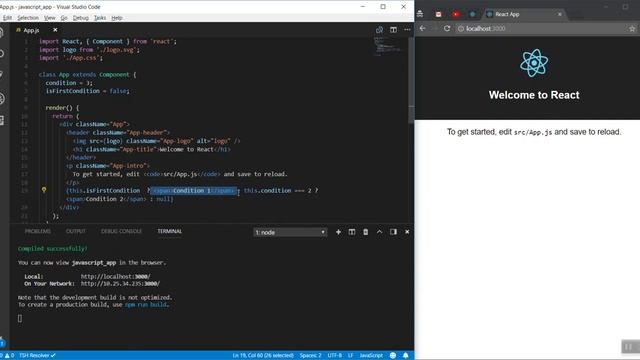Click the editor minimap
This screenshot has width=640, height=360.
(x=387, y=46)
